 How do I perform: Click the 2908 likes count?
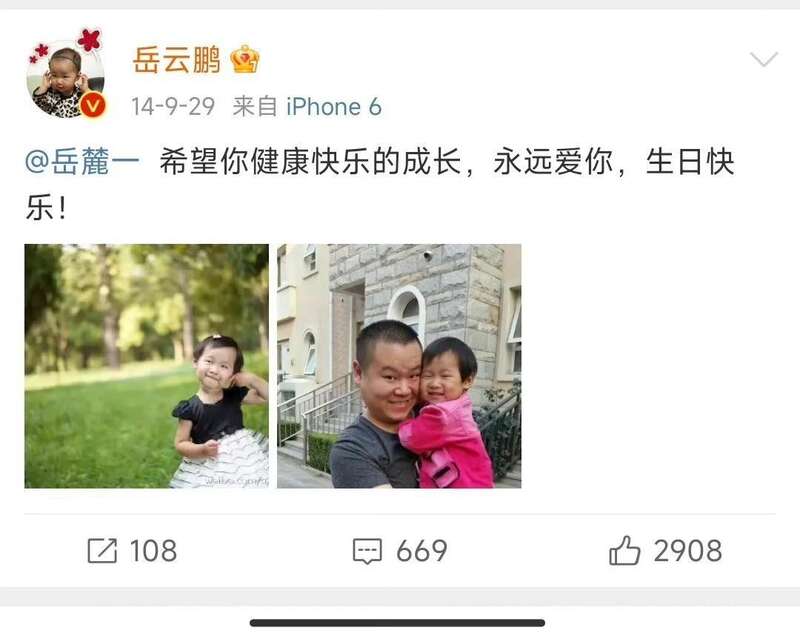[688, 551]
